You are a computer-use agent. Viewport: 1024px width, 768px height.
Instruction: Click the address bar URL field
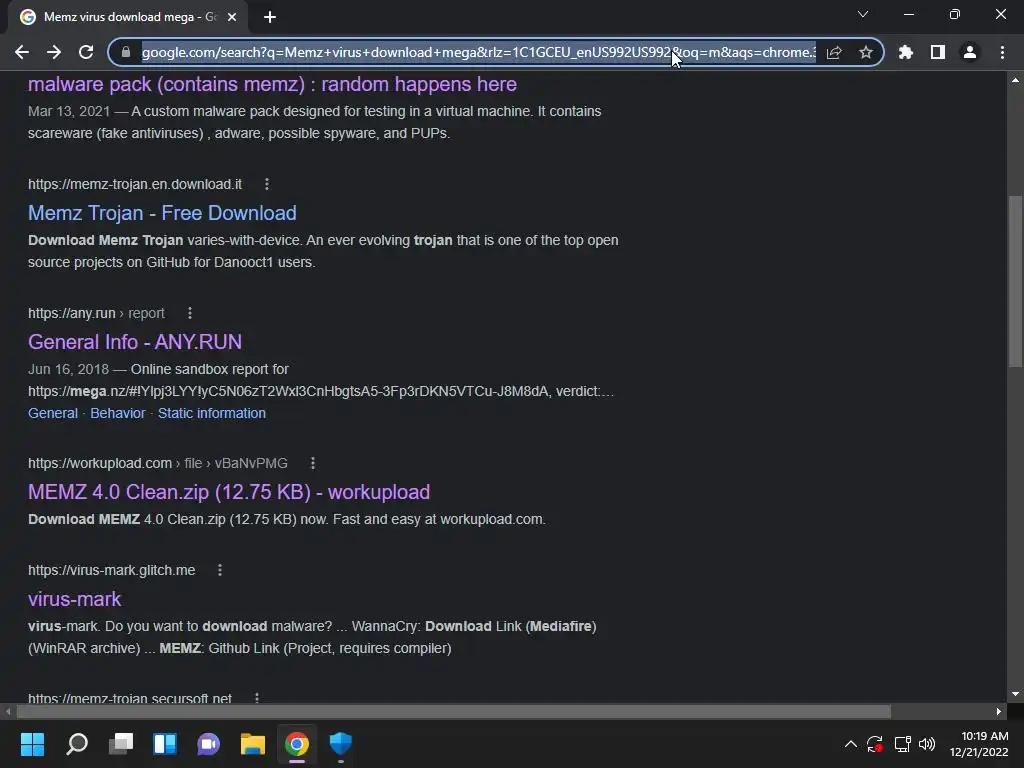479,52
